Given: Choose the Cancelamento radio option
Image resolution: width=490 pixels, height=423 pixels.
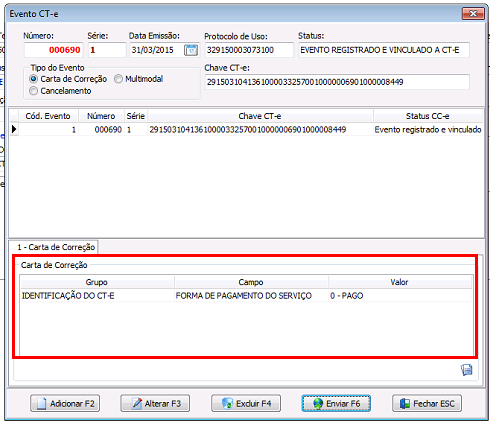Looking at the screenshot, I should [x=33, y=91].
